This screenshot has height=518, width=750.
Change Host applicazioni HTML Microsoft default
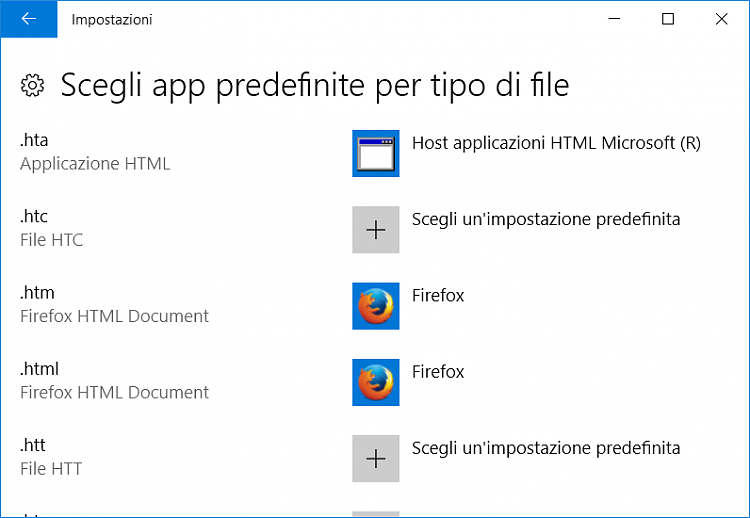point(556,143)
